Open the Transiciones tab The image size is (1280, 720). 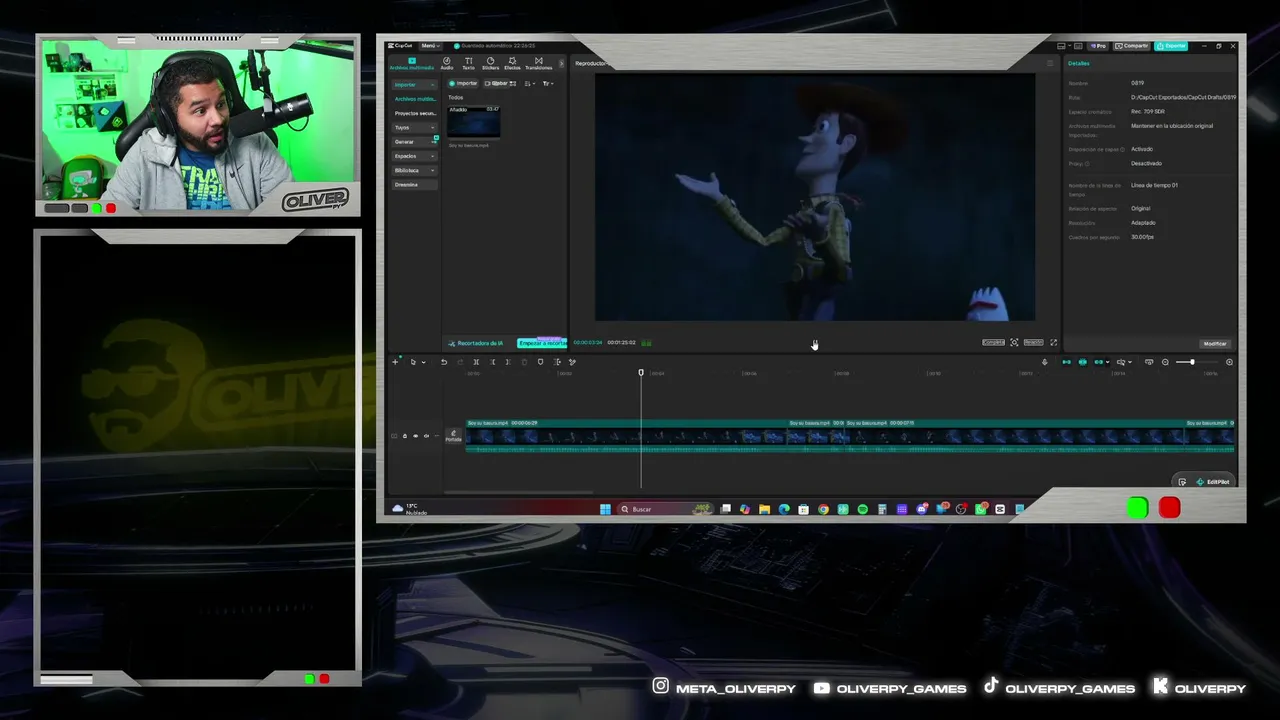(x=538, y=64)
